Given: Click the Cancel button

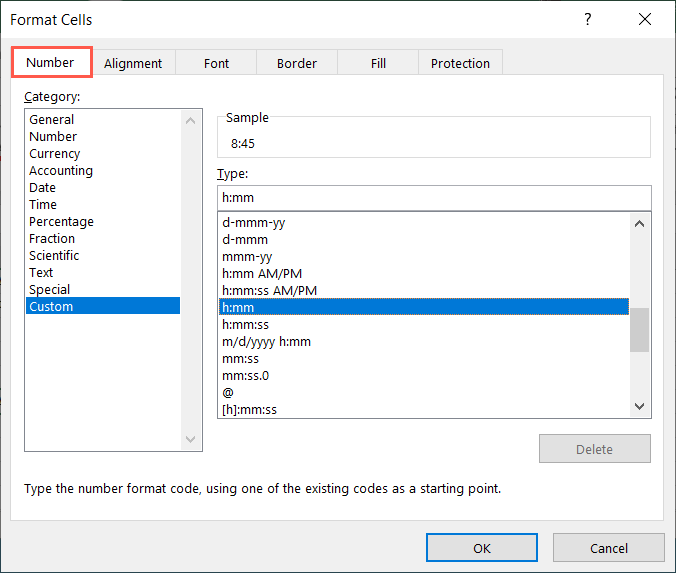Looking at the screenshot, I should coord(608,548).
